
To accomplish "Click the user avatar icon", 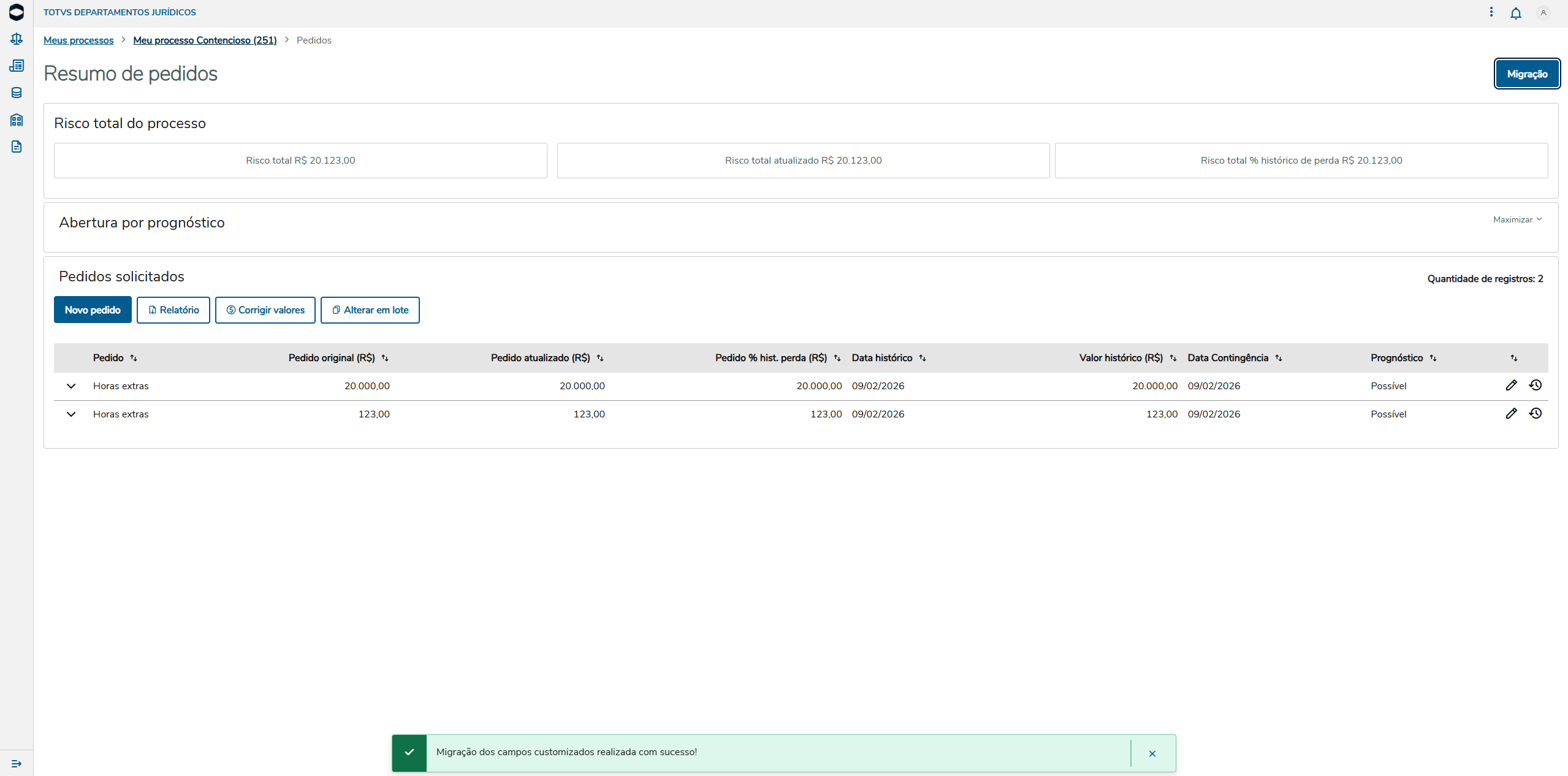I will tap(1543, 13).
